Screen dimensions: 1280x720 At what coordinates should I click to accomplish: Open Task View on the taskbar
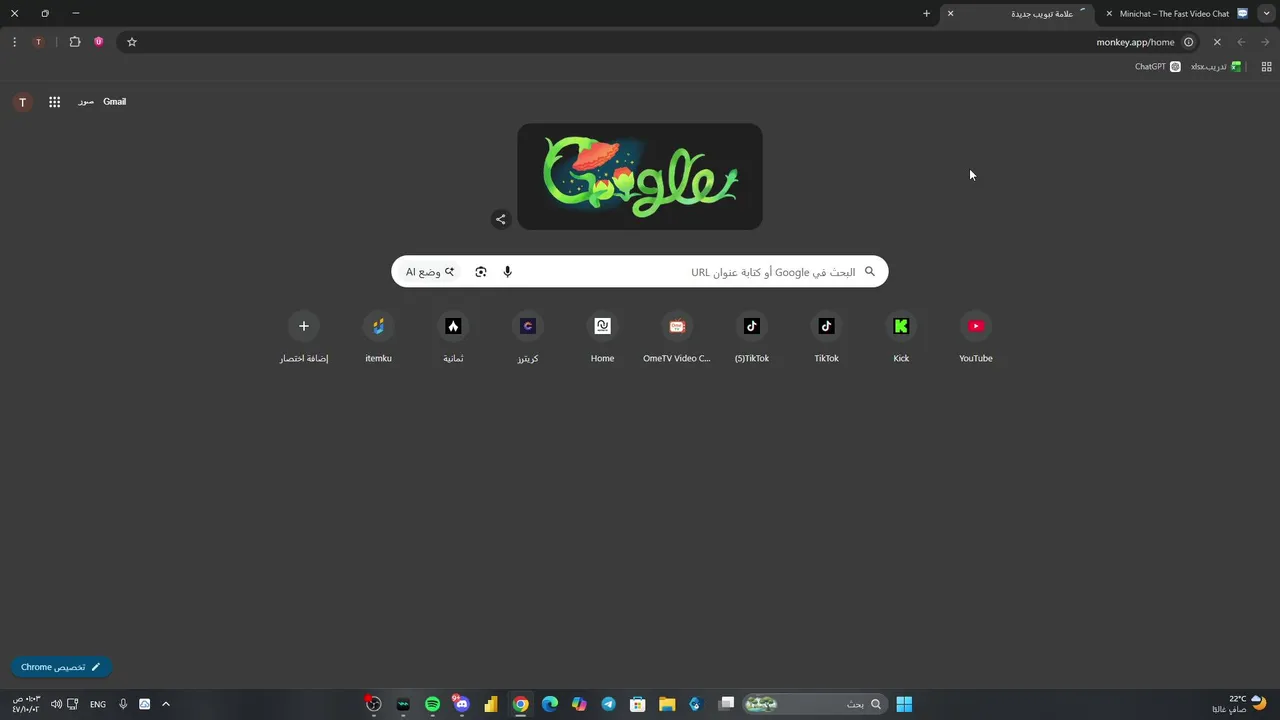pos(727,704)
